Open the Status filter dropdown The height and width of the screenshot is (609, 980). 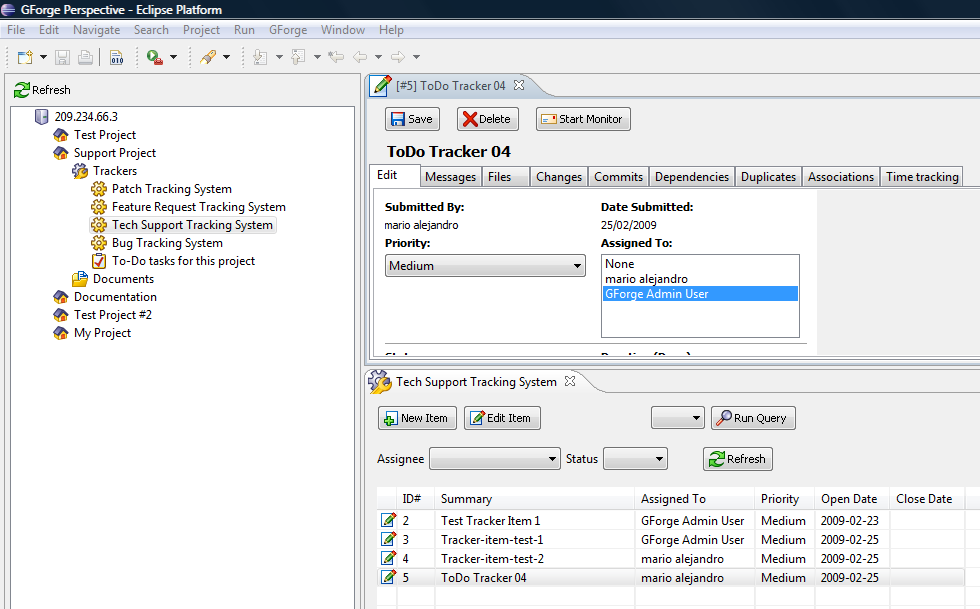(635, 459)
